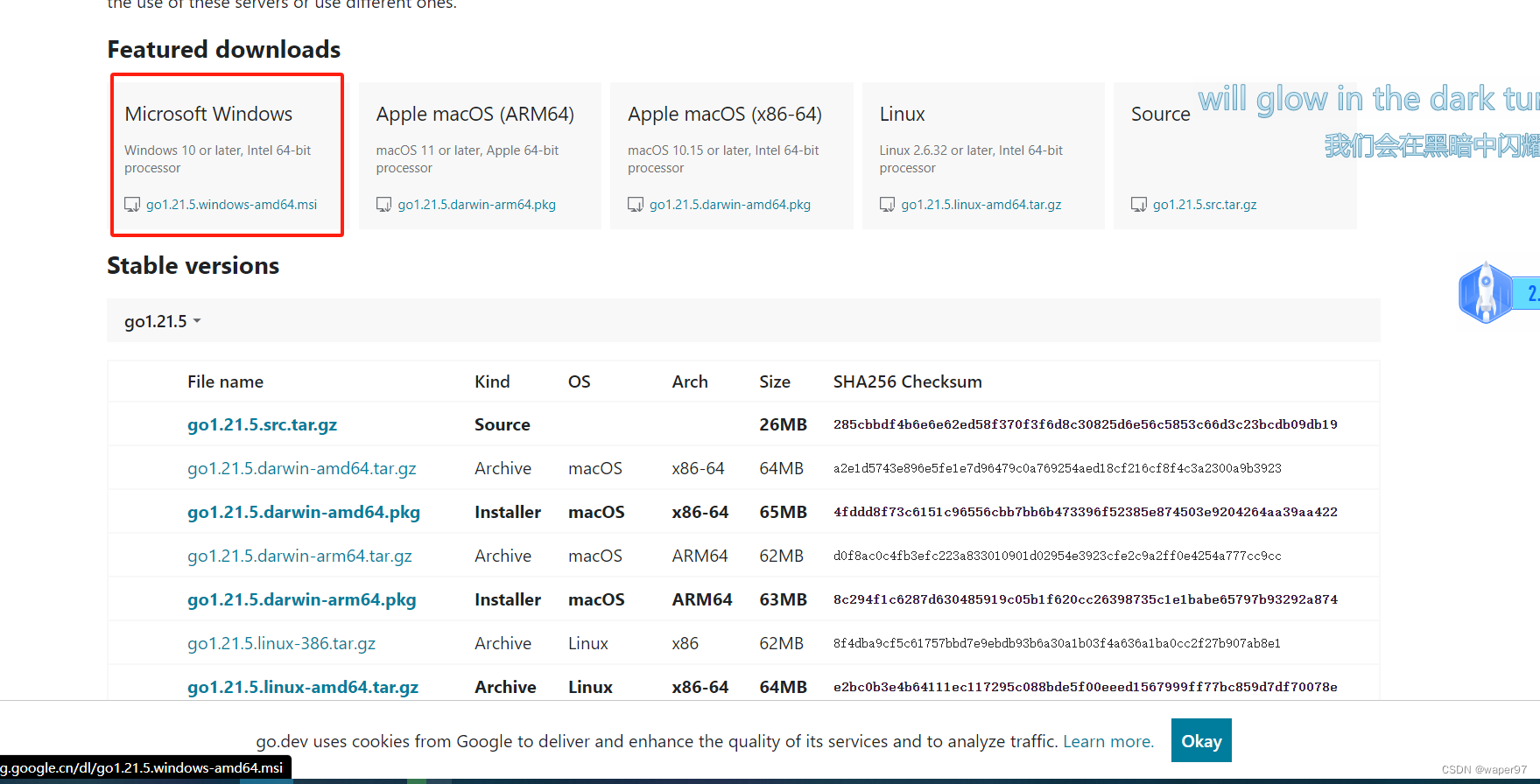Click the Kind column header
This screenshot has width=1540, height=784.
492,381
